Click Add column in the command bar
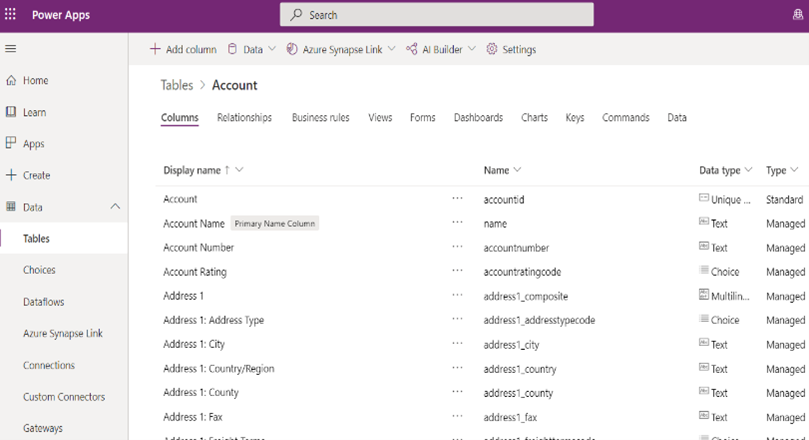The width and height of the screenshot is (809, 440). (x=183, y=49)
